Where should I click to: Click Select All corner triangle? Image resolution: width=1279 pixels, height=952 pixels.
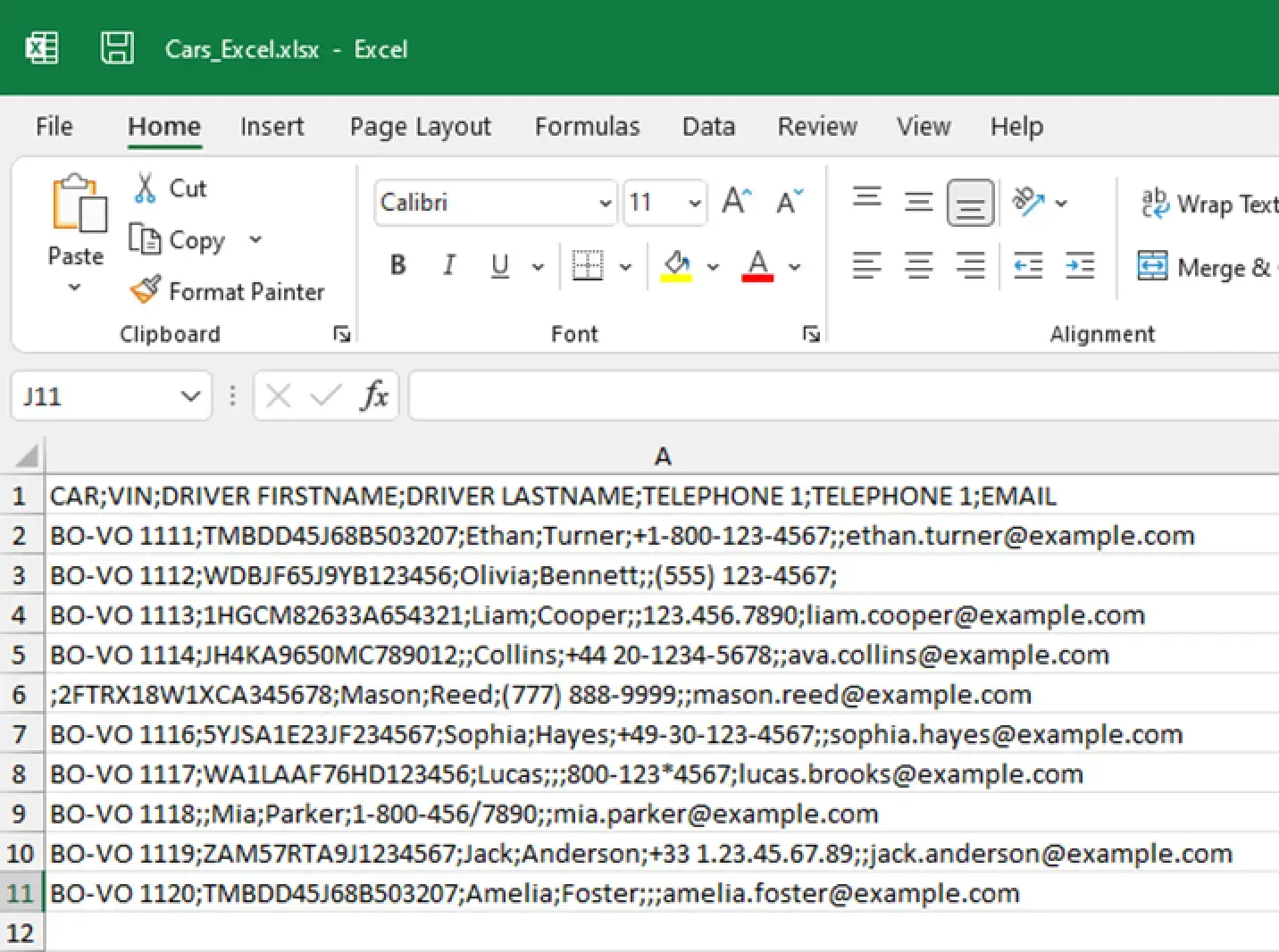coord(25,456)
